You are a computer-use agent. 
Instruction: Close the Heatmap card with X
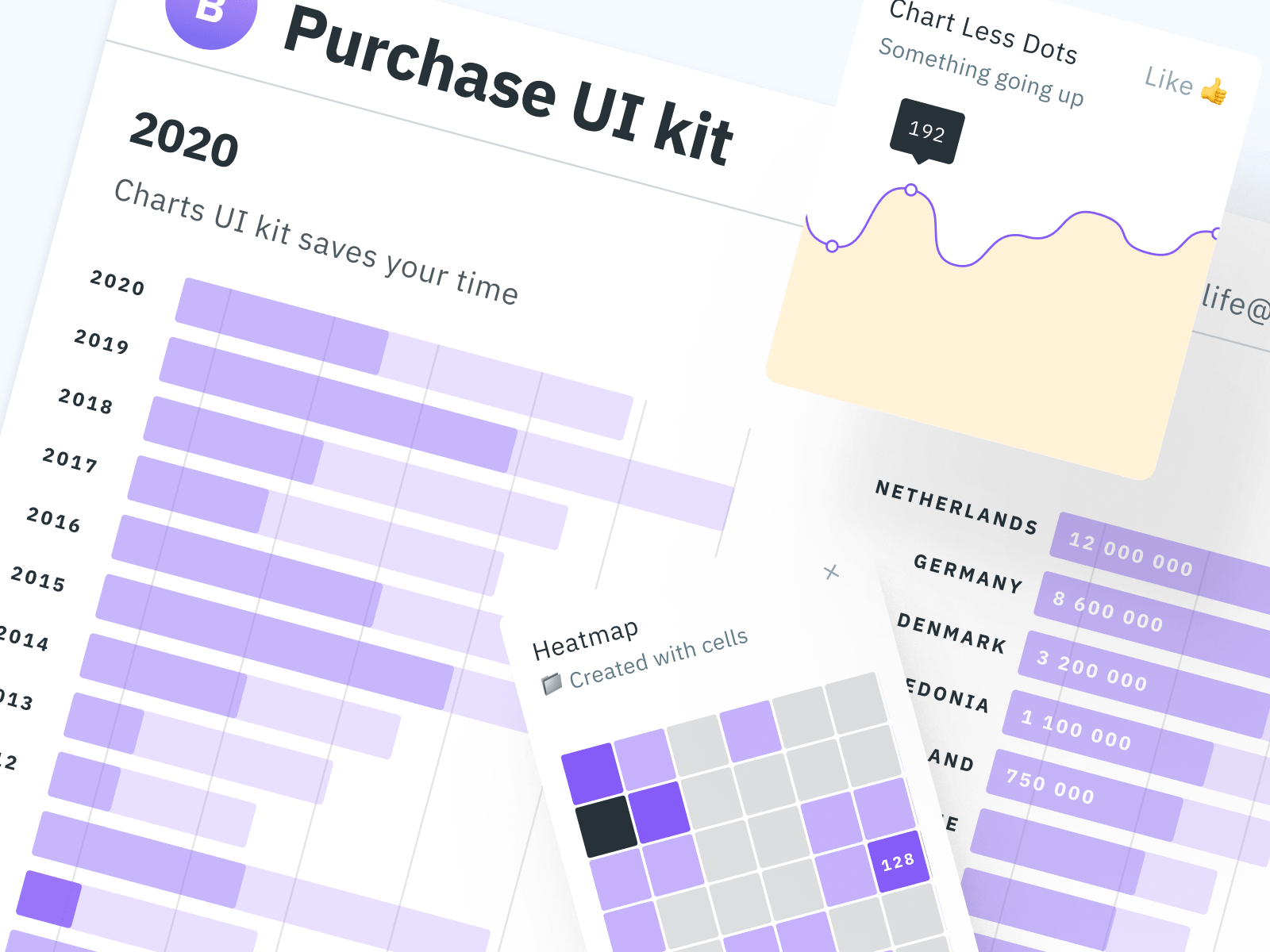tap(831, 572)
